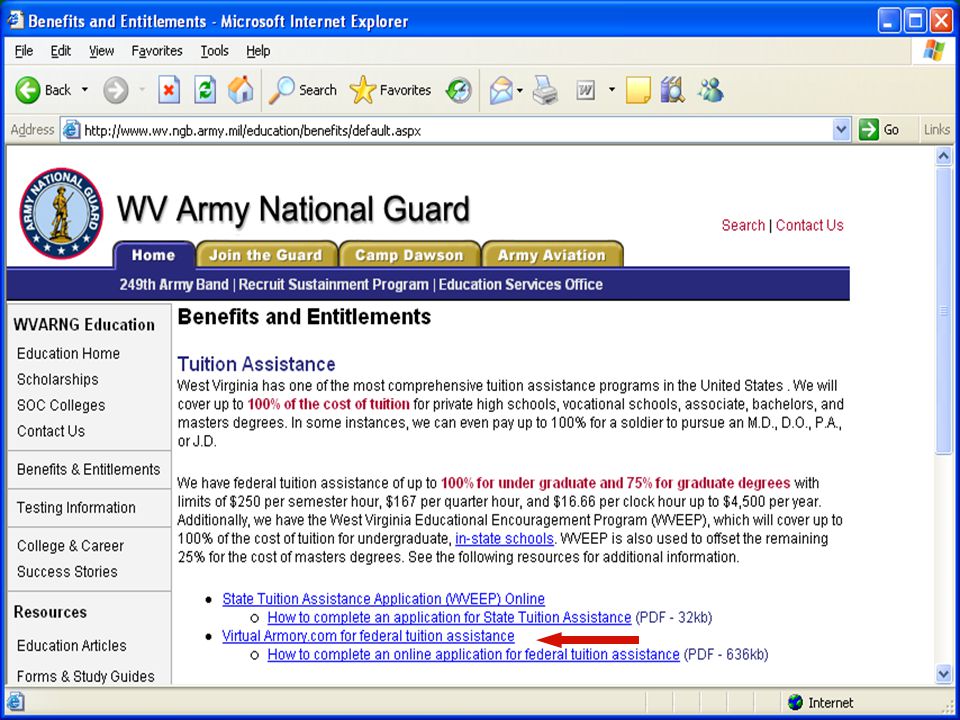Expand the Back button history dropdown
960x720 pixels.
click(84, 90)
